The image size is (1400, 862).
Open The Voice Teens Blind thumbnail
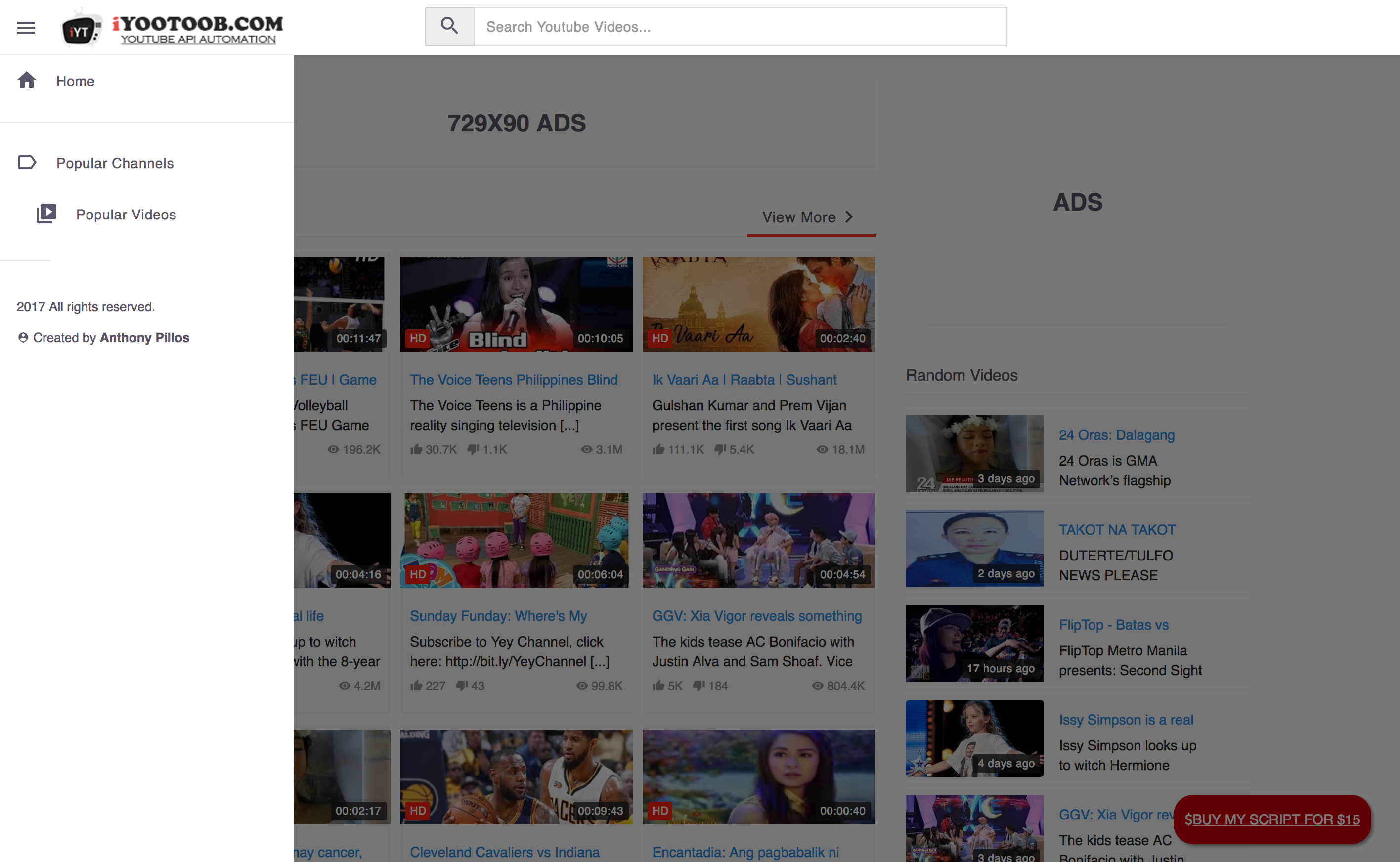516,304
